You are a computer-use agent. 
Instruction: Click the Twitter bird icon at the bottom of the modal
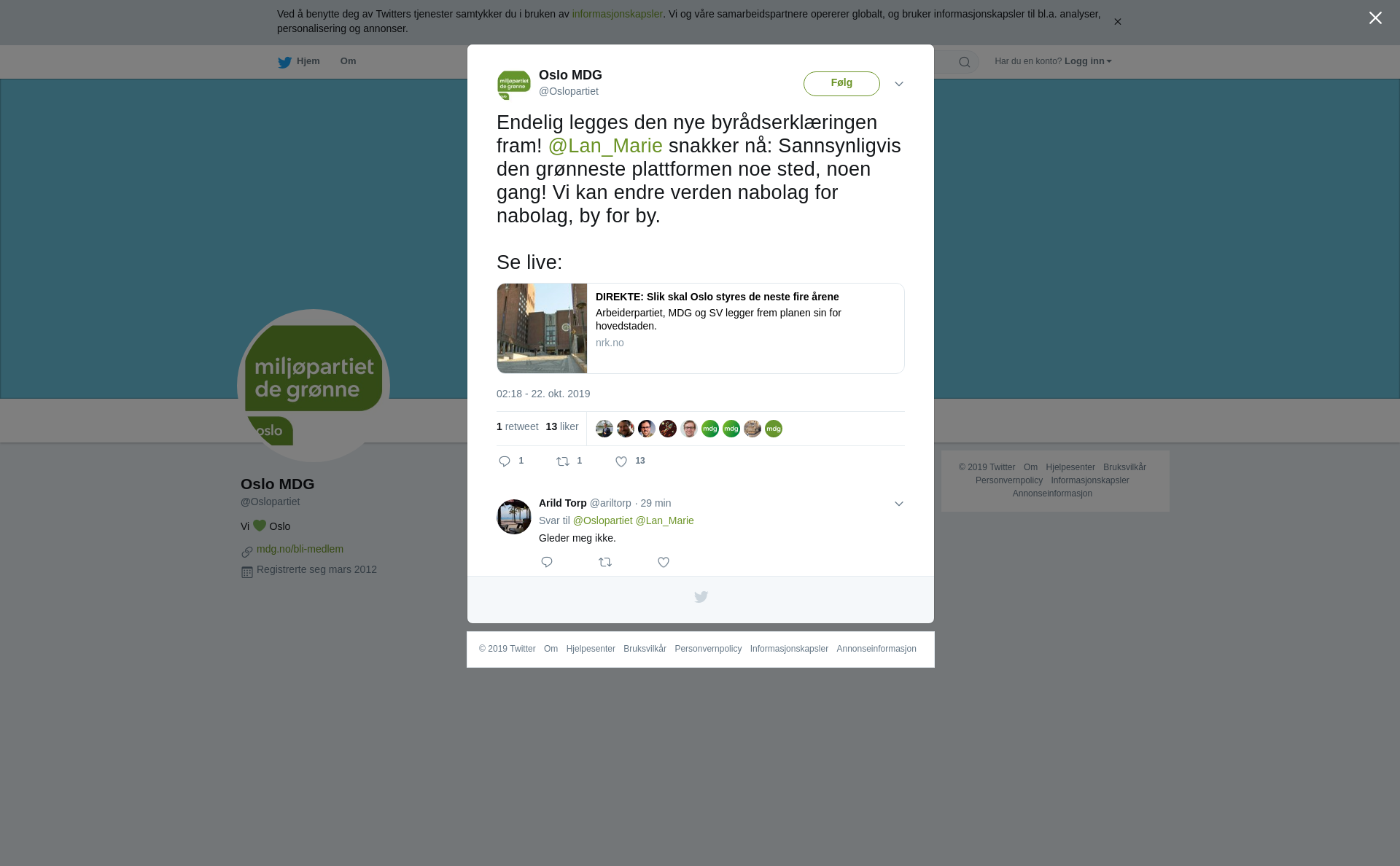click(x=701, y=597)
